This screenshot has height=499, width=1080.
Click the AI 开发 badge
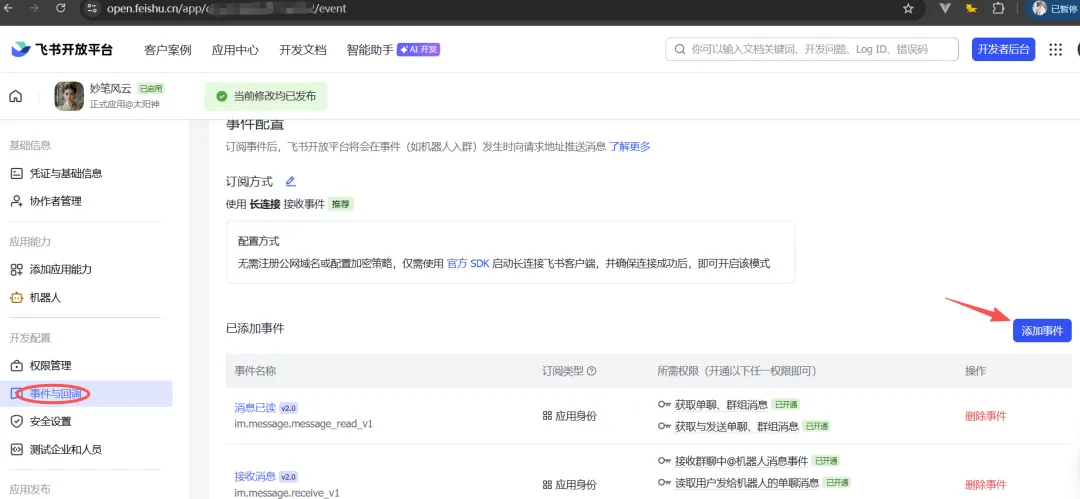pos(418,50)
